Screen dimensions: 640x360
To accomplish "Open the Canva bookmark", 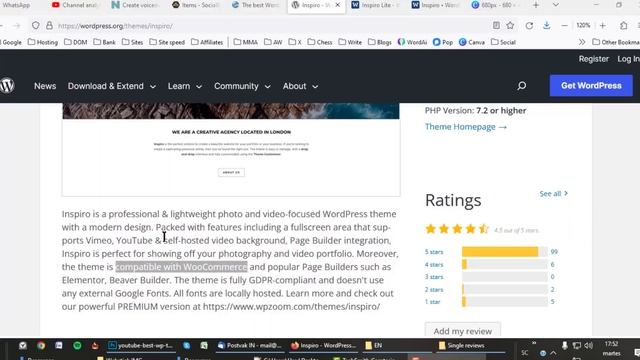I will tap(472, 42).
